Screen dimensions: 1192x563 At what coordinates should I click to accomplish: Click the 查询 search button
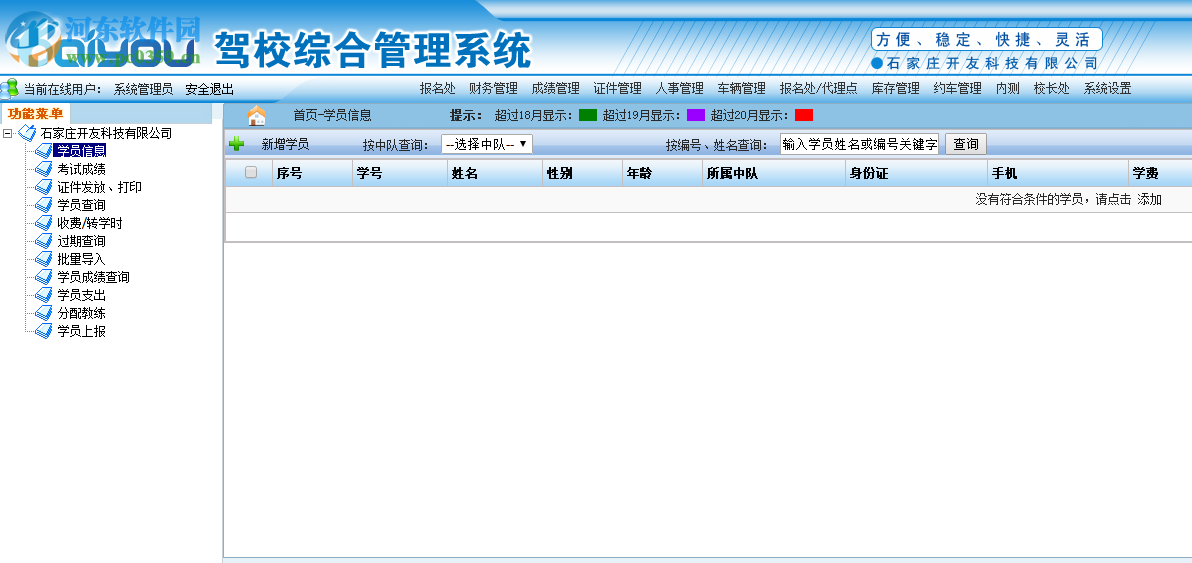pyautogui.click(x=965, y=144)
